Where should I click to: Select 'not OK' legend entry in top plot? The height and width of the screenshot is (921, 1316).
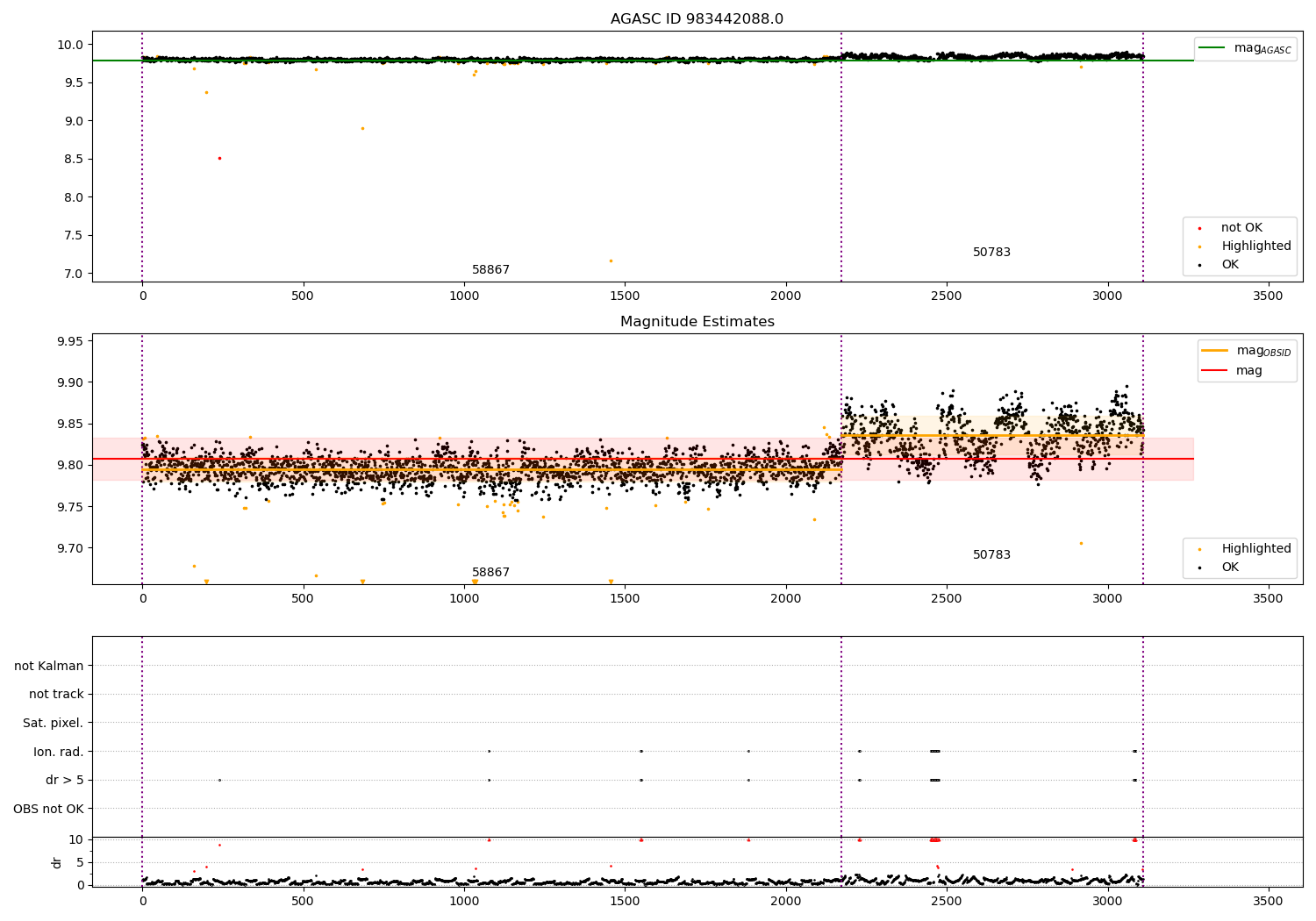pos(1241,228)
